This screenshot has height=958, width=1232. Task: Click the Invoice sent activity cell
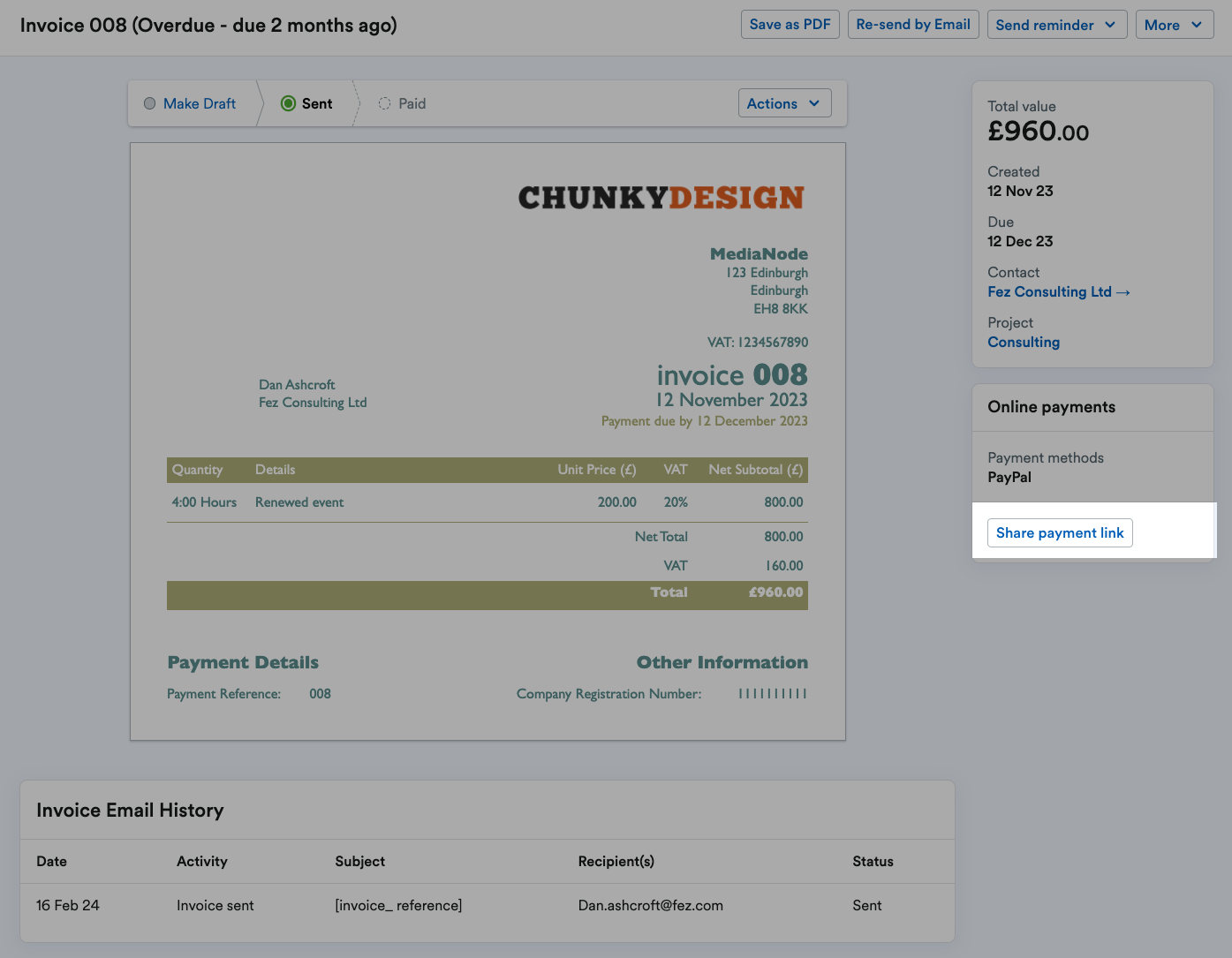[215, 905]
